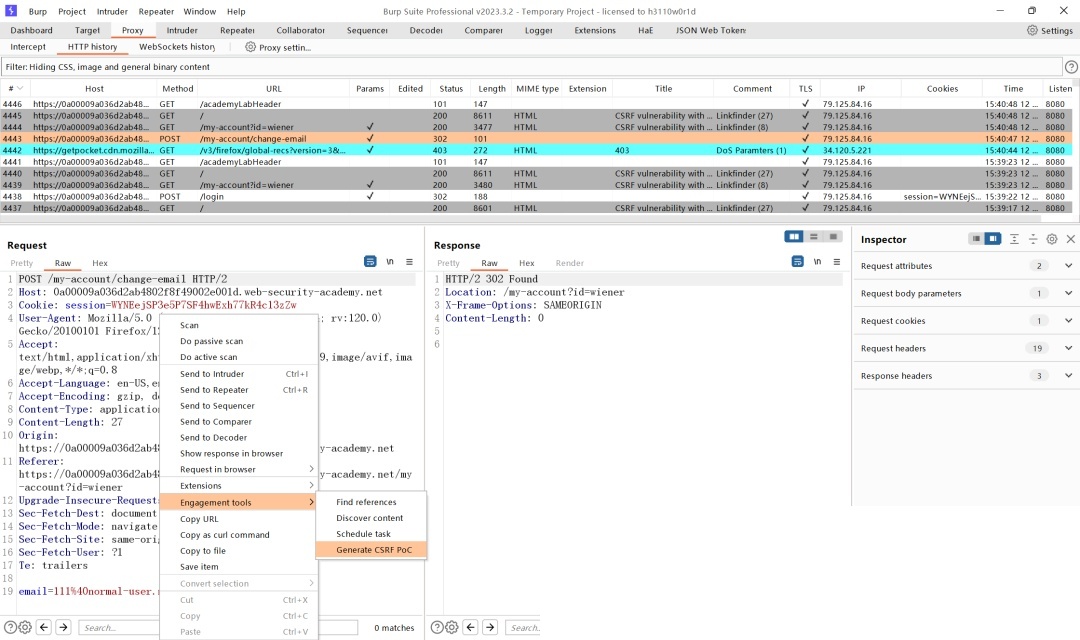
Task: Open response panel hamburger menu
Action: (x=837, y=262)
